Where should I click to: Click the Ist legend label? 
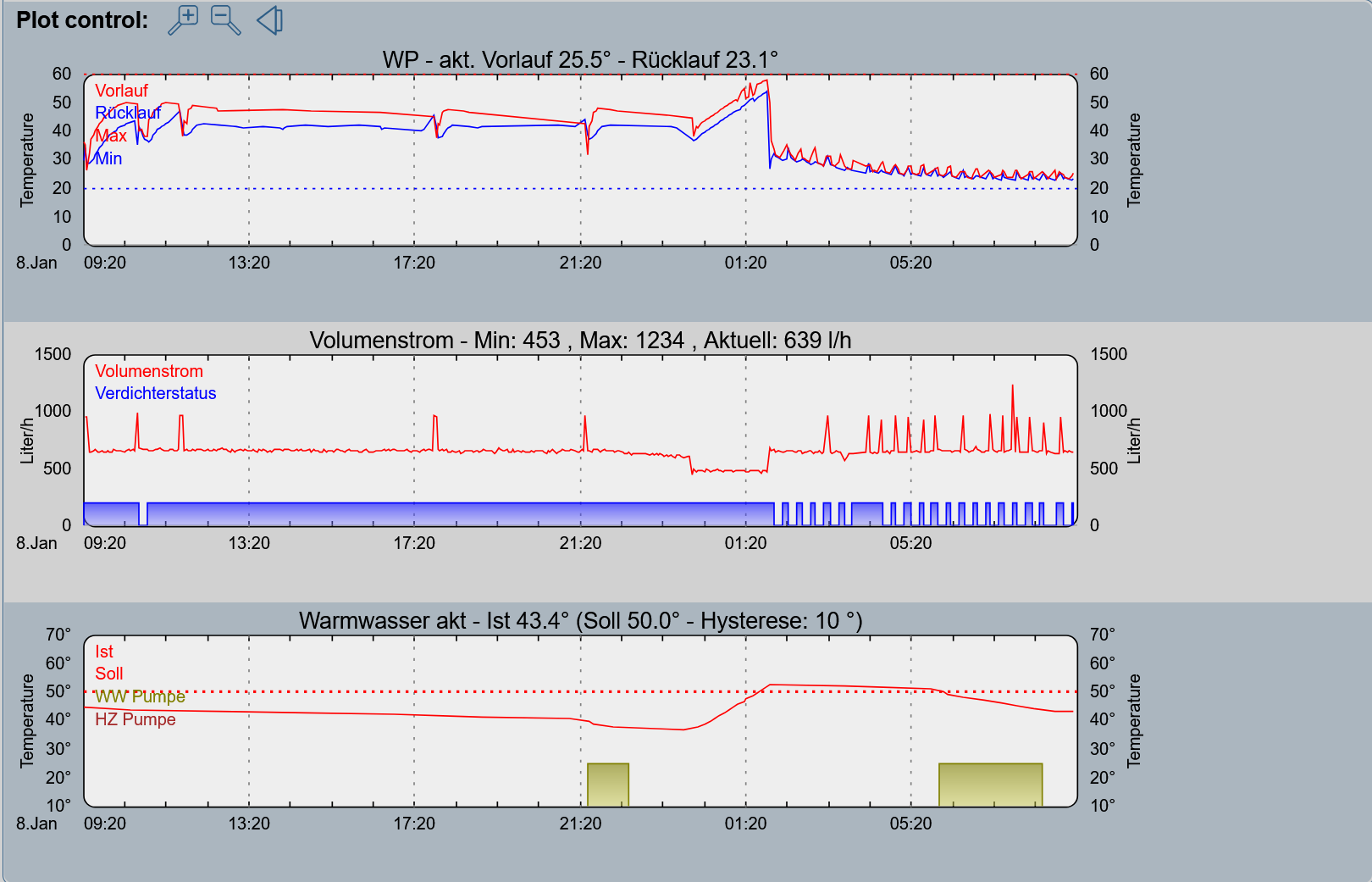point(104,652)
